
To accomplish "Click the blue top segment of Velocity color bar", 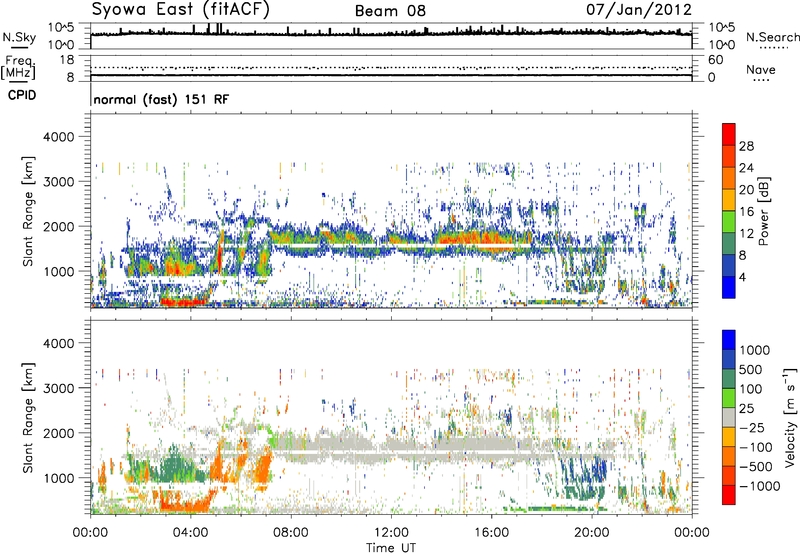I will pyautogui.click(x=729, y=340).
